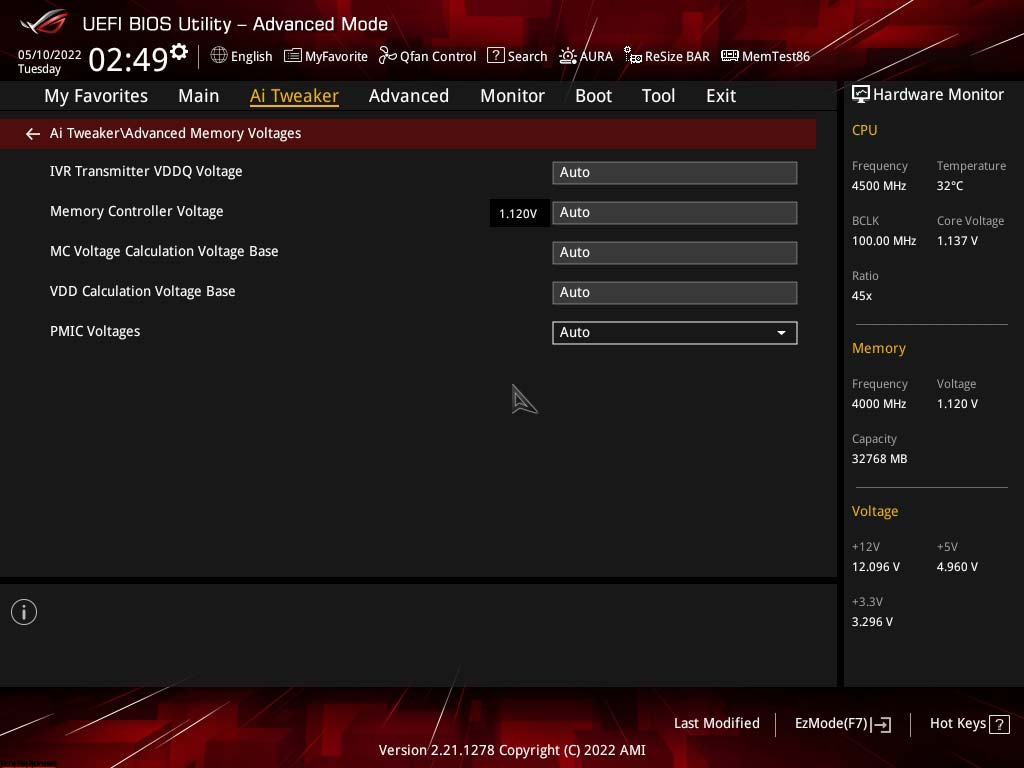Image resolution: width=1024 pixels, height=768 pixels.
Task: Select MC Voltage Calculation Voltage Base label
Action: click(164, 251)
